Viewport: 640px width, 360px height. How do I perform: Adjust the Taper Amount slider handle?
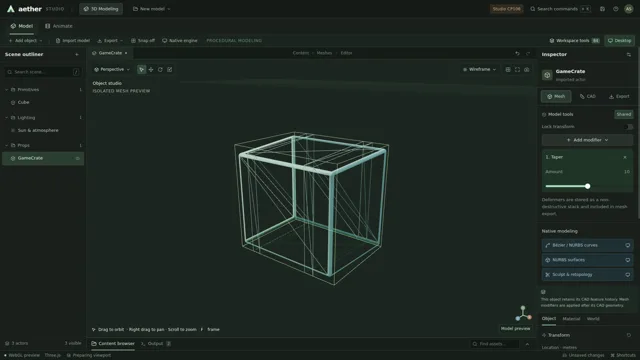(x=587, y=186)
